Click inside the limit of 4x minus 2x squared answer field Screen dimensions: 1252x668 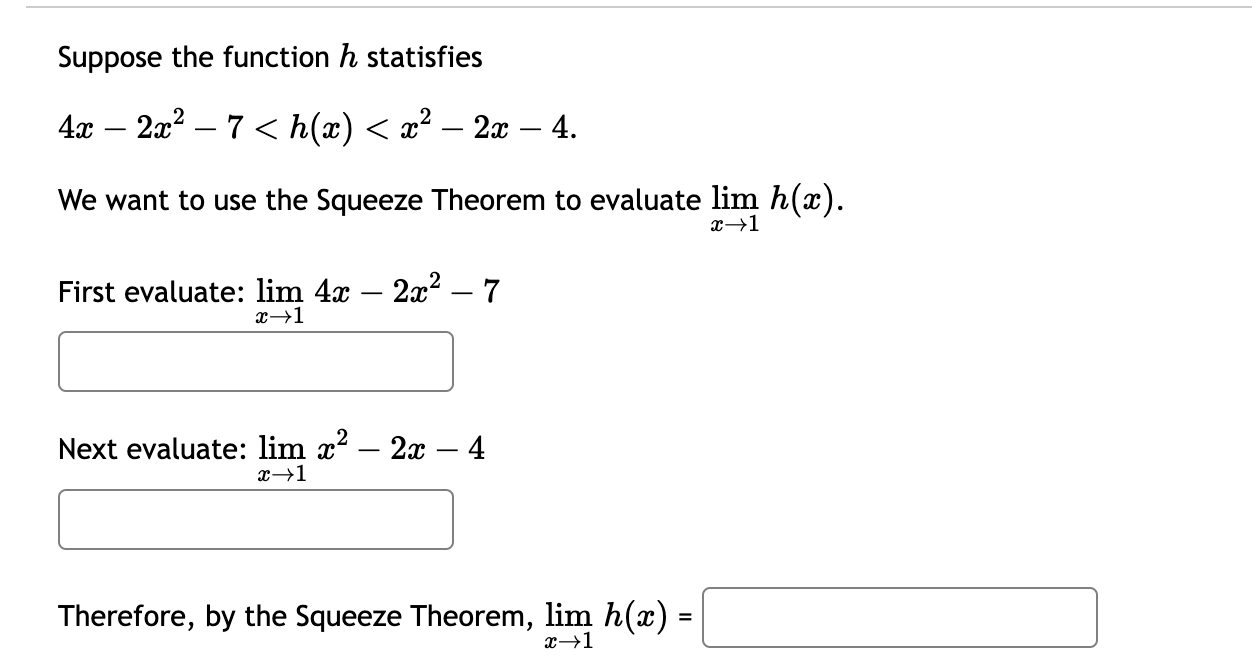[x=255, y=361]
